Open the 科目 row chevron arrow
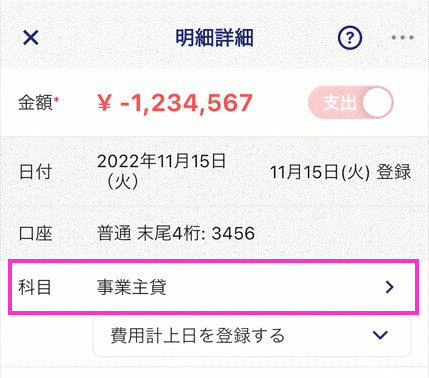 point(389,287)
